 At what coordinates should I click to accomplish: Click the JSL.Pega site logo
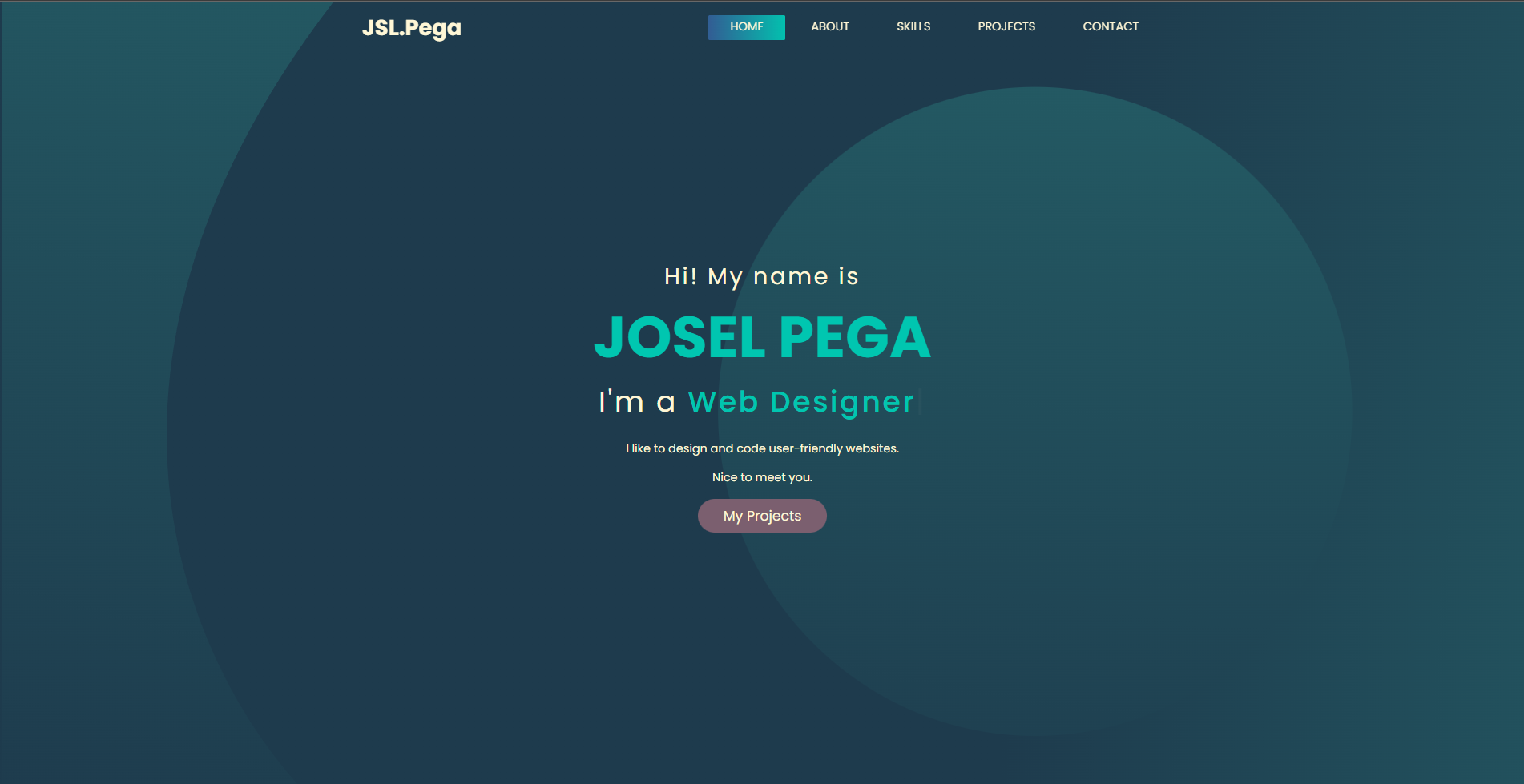[x=411, y=28]
